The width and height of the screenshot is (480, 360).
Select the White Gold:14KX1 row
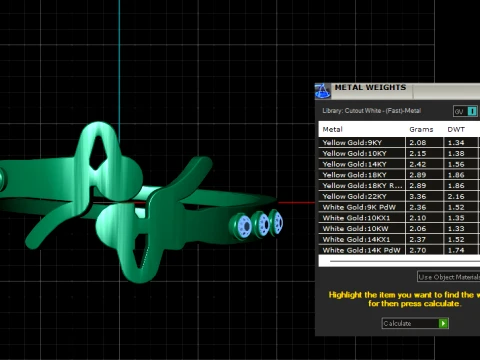pyautogui.click(x=399, y=239)
